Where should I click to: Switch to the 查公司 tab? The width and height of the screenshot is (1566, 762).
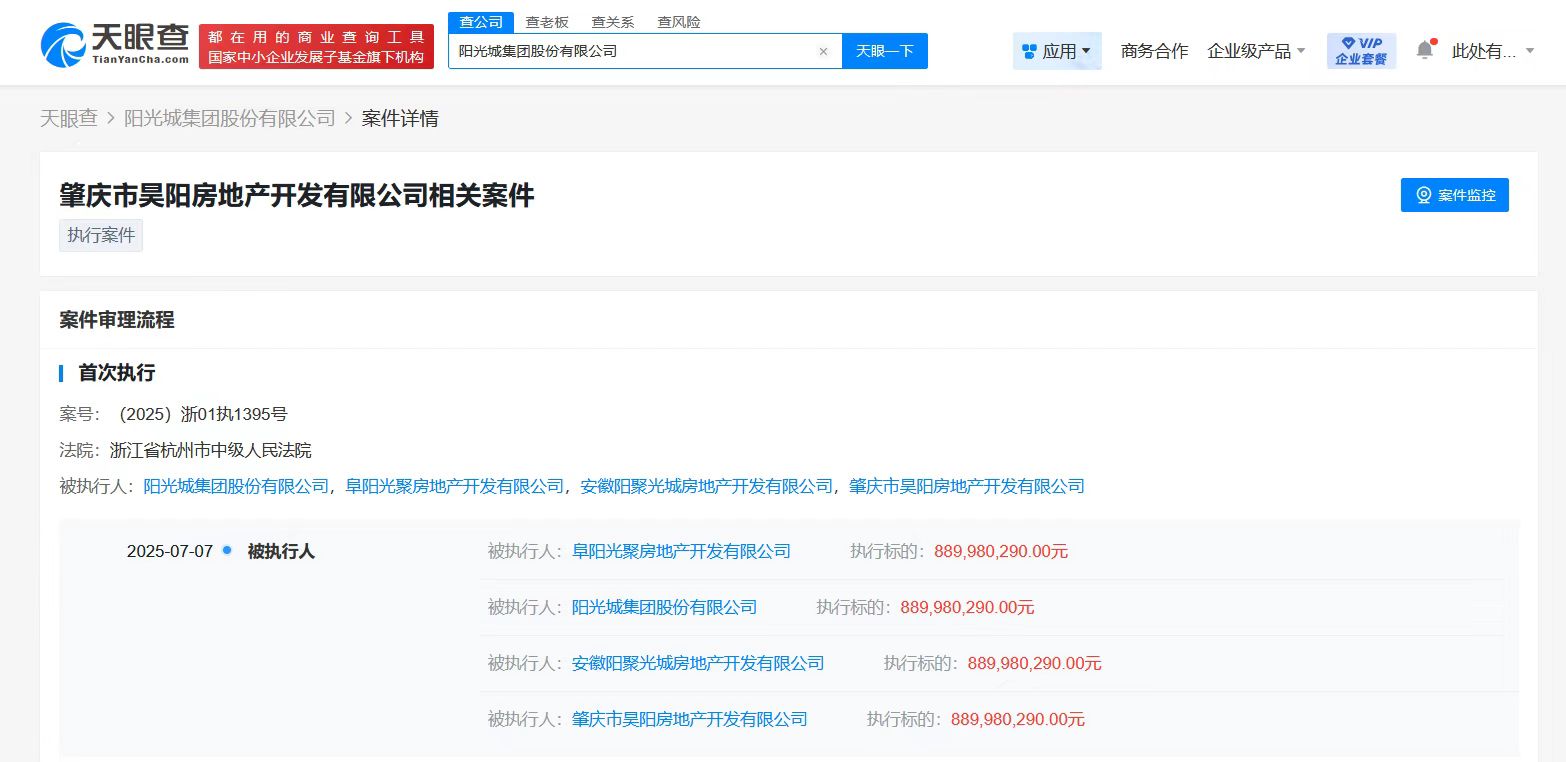(x=481, y=22)
